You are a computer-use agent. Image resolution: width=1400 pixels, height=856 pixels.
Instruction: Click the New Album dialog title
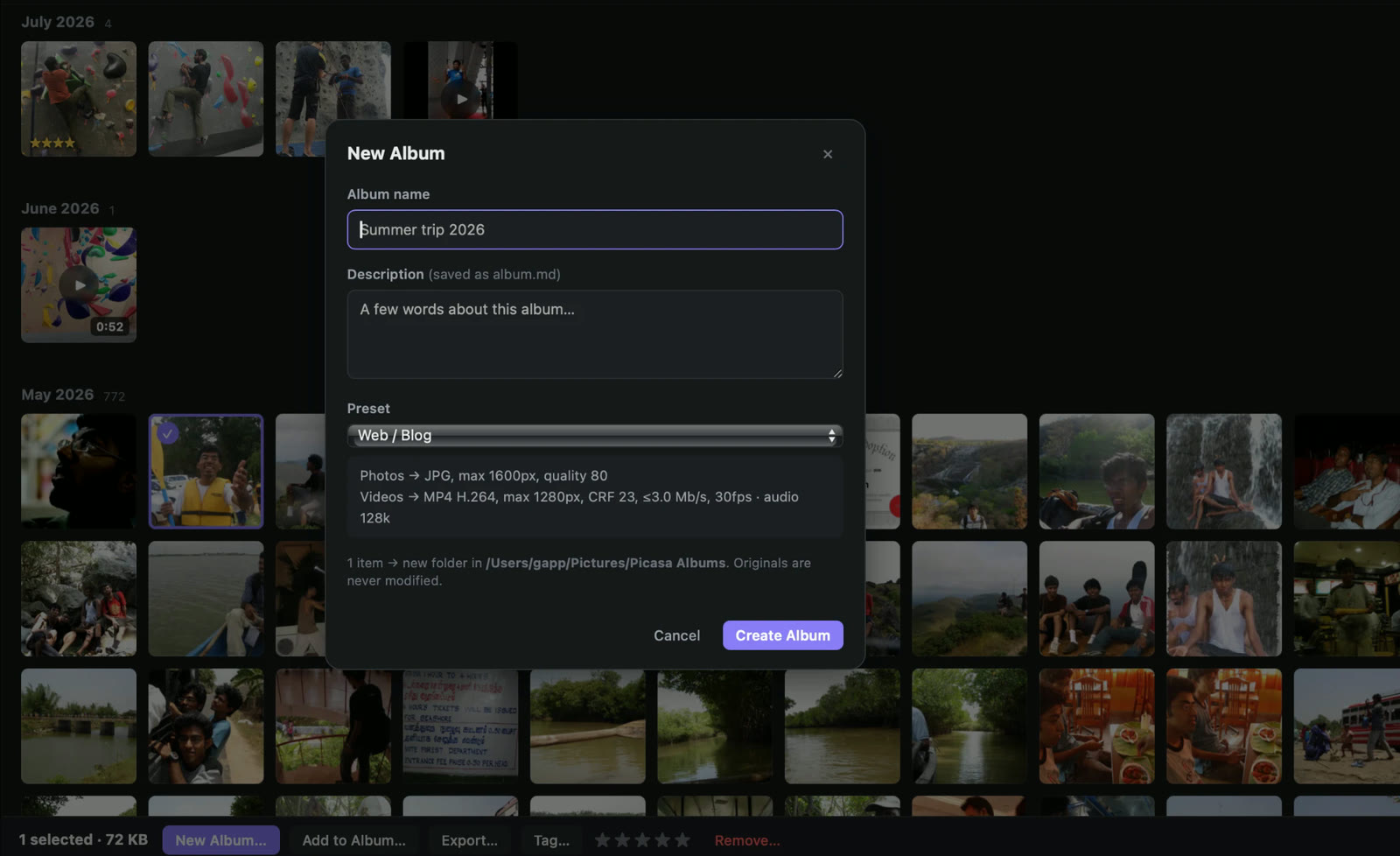(396, 153)
